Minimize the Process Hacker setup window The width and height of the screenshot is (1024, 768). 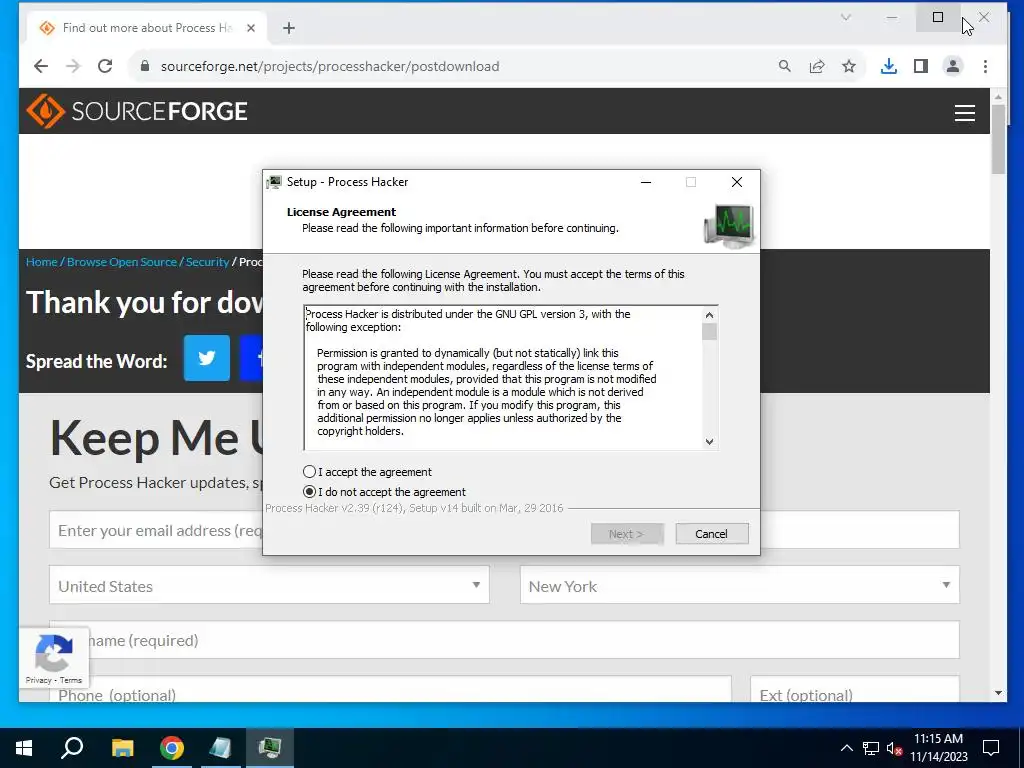[646, 182]
